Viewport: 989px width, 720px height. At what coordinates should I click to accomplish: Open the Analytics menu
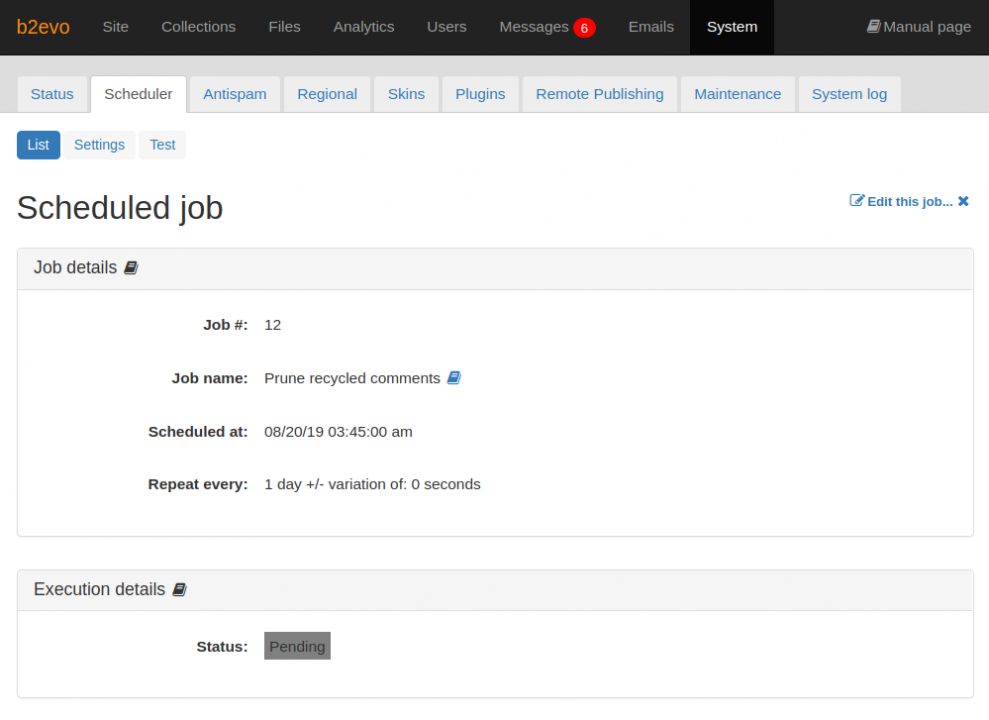click(x=364, y=27)
